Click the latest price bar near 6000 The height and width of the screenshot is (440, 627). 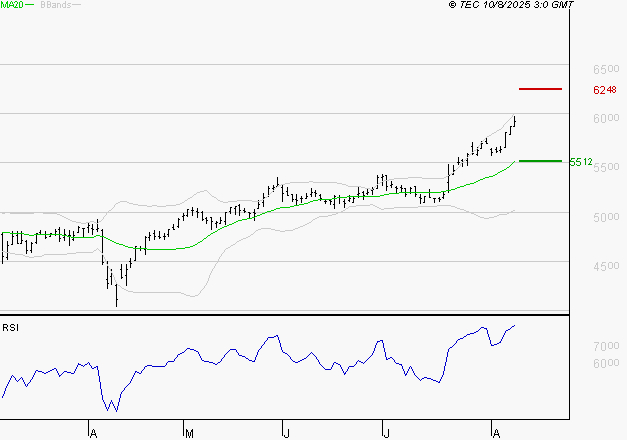[515, 122]
